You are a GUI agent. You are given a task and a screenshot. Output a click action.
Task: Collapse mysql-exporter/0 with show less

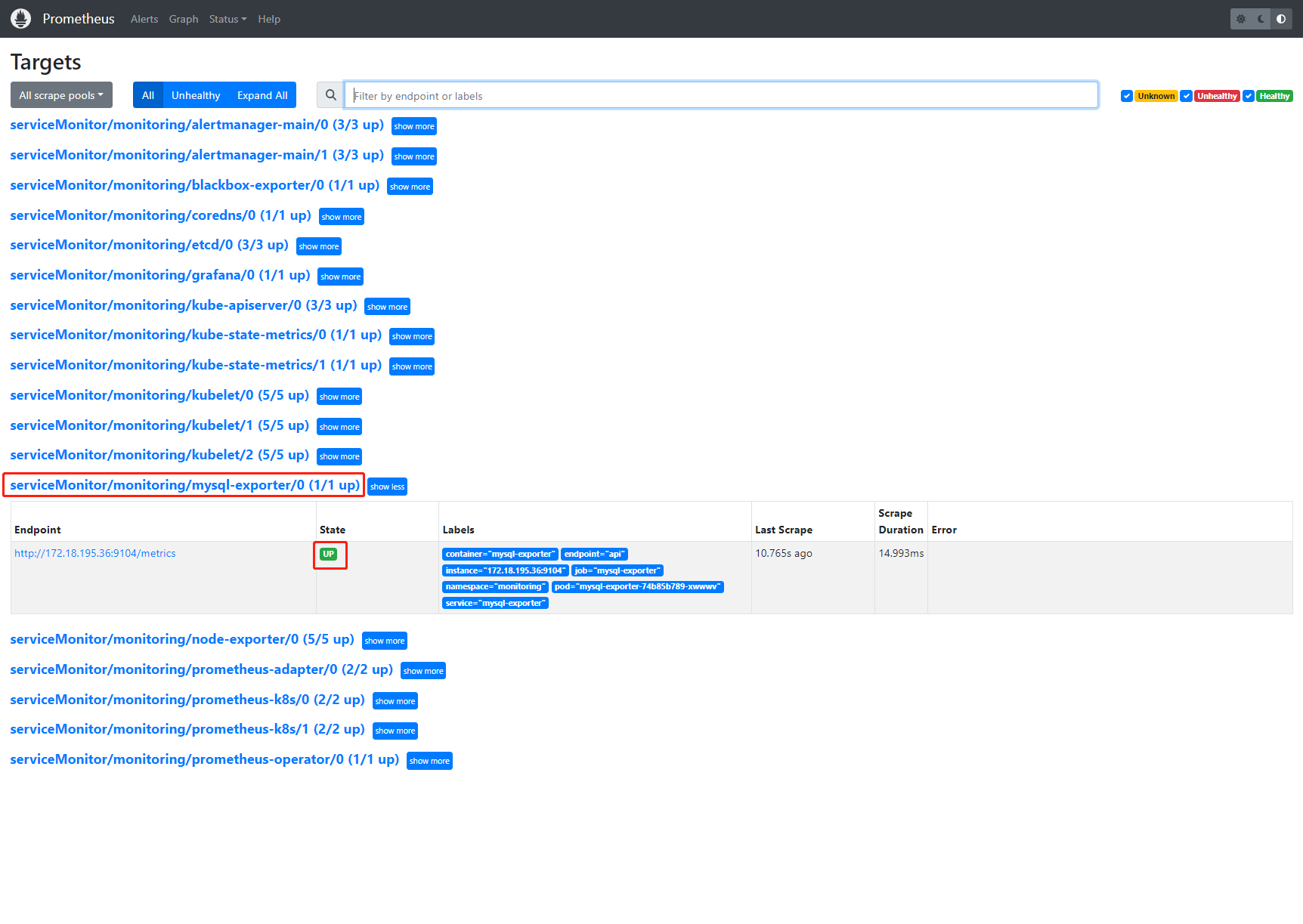[387, 487]
